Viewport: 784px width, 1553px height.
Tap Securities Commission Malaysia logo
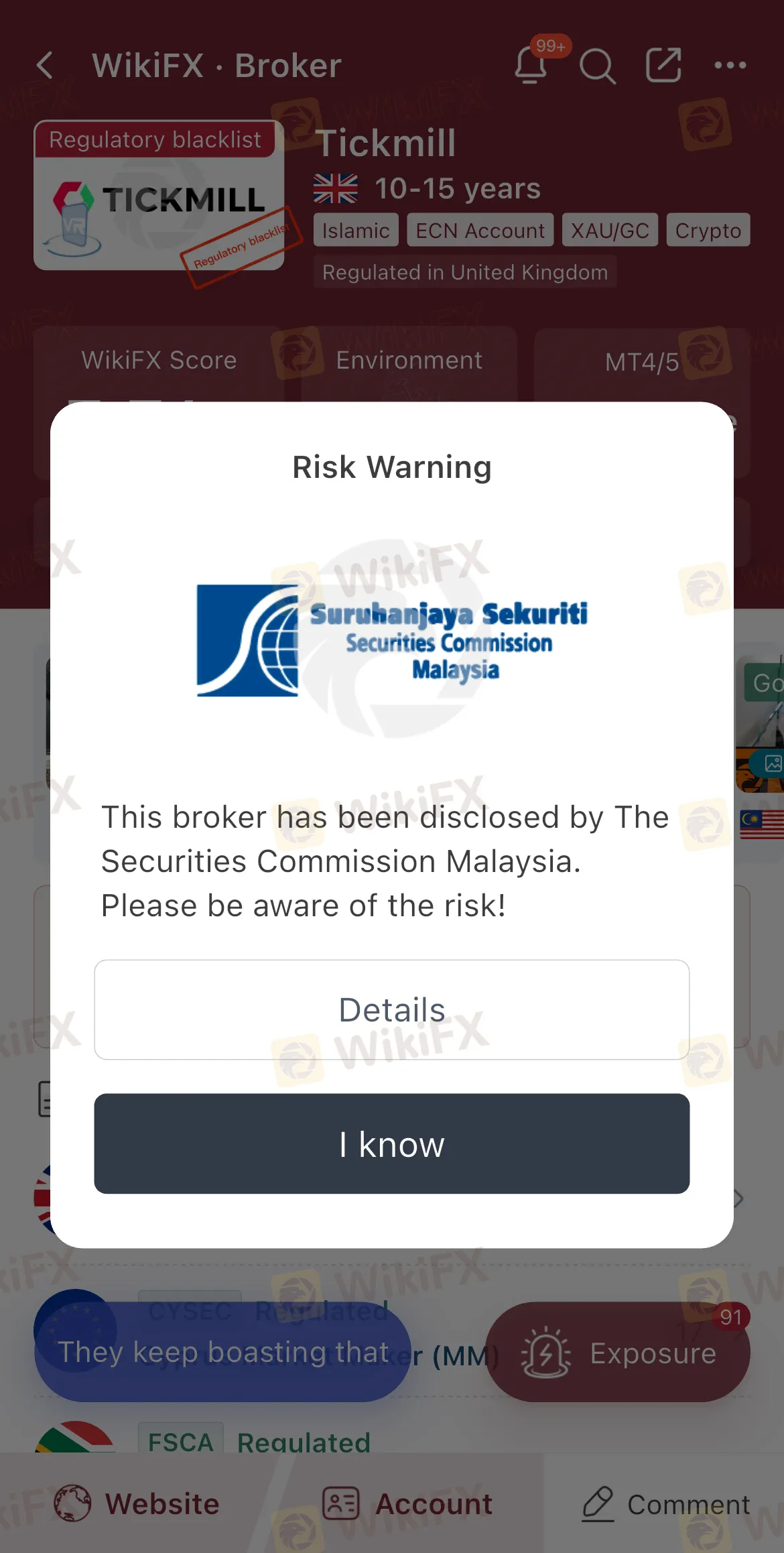[392, 640]
